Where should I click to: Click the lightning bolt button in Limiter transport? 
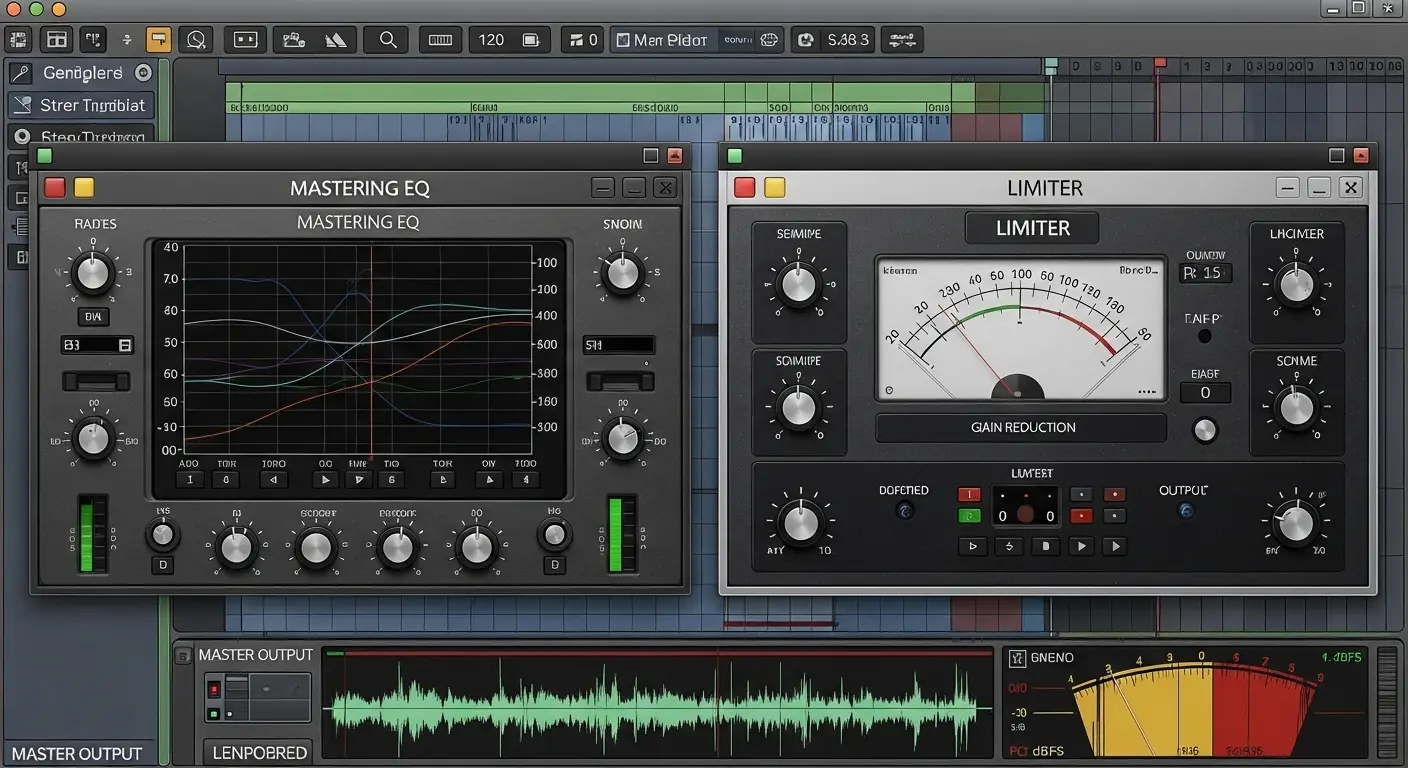(1008, 546)
